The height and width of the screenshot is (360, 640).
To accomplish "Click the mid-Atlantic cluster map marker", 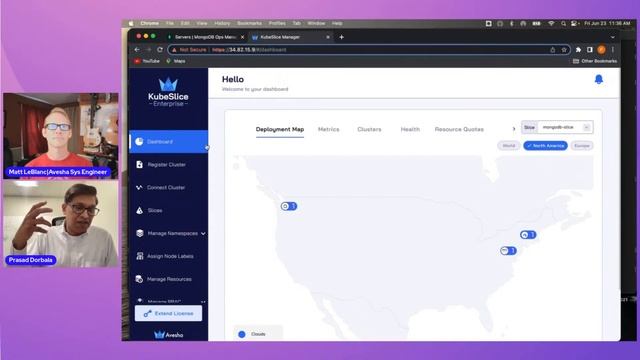I will point(508,251).
